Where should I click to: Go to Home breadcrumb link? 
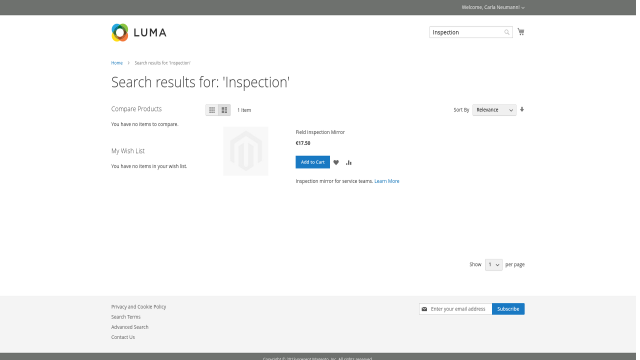click(117, 63)
